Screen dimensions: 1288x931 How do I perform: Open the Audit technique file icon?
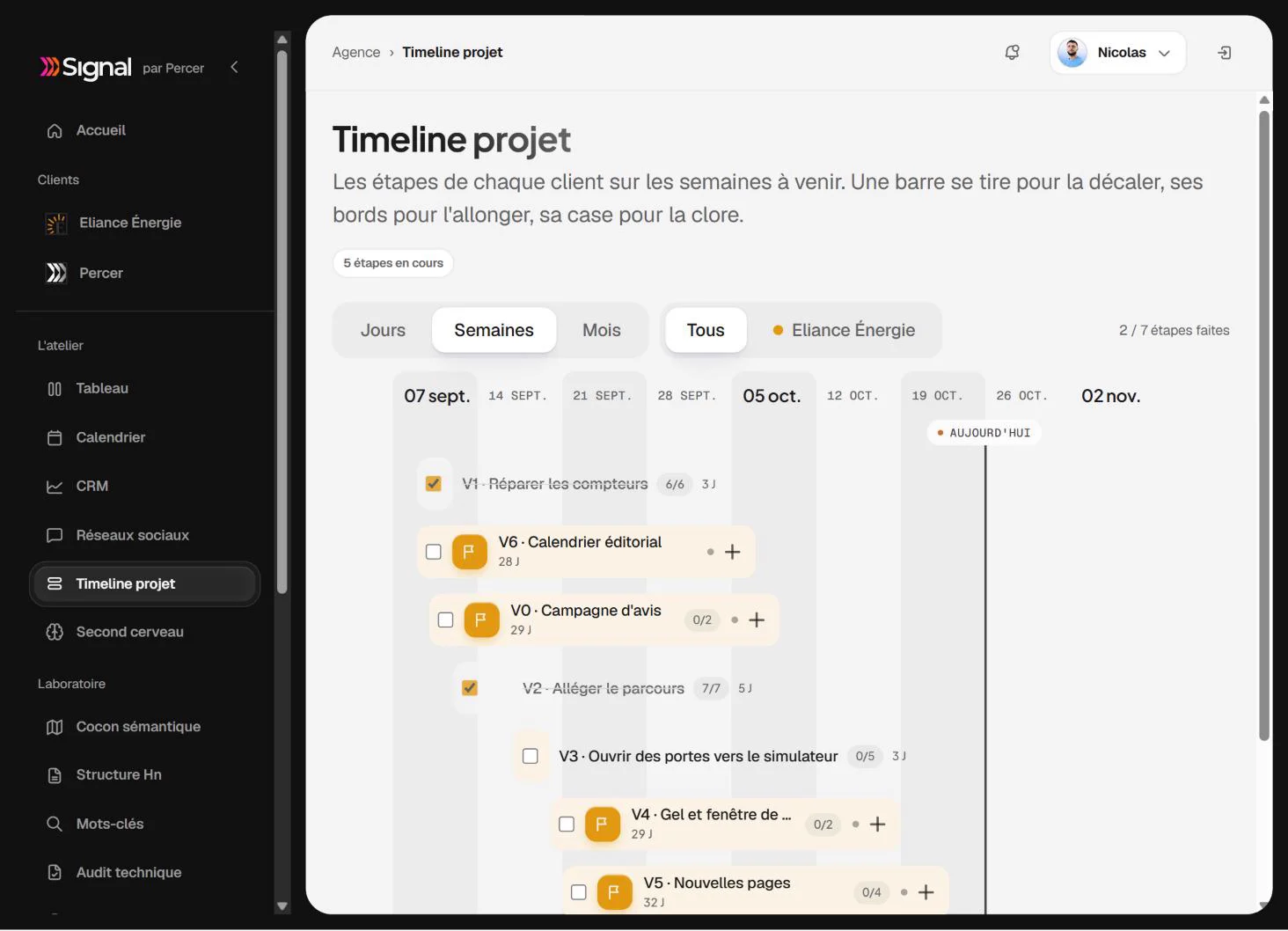click(55, 872)
